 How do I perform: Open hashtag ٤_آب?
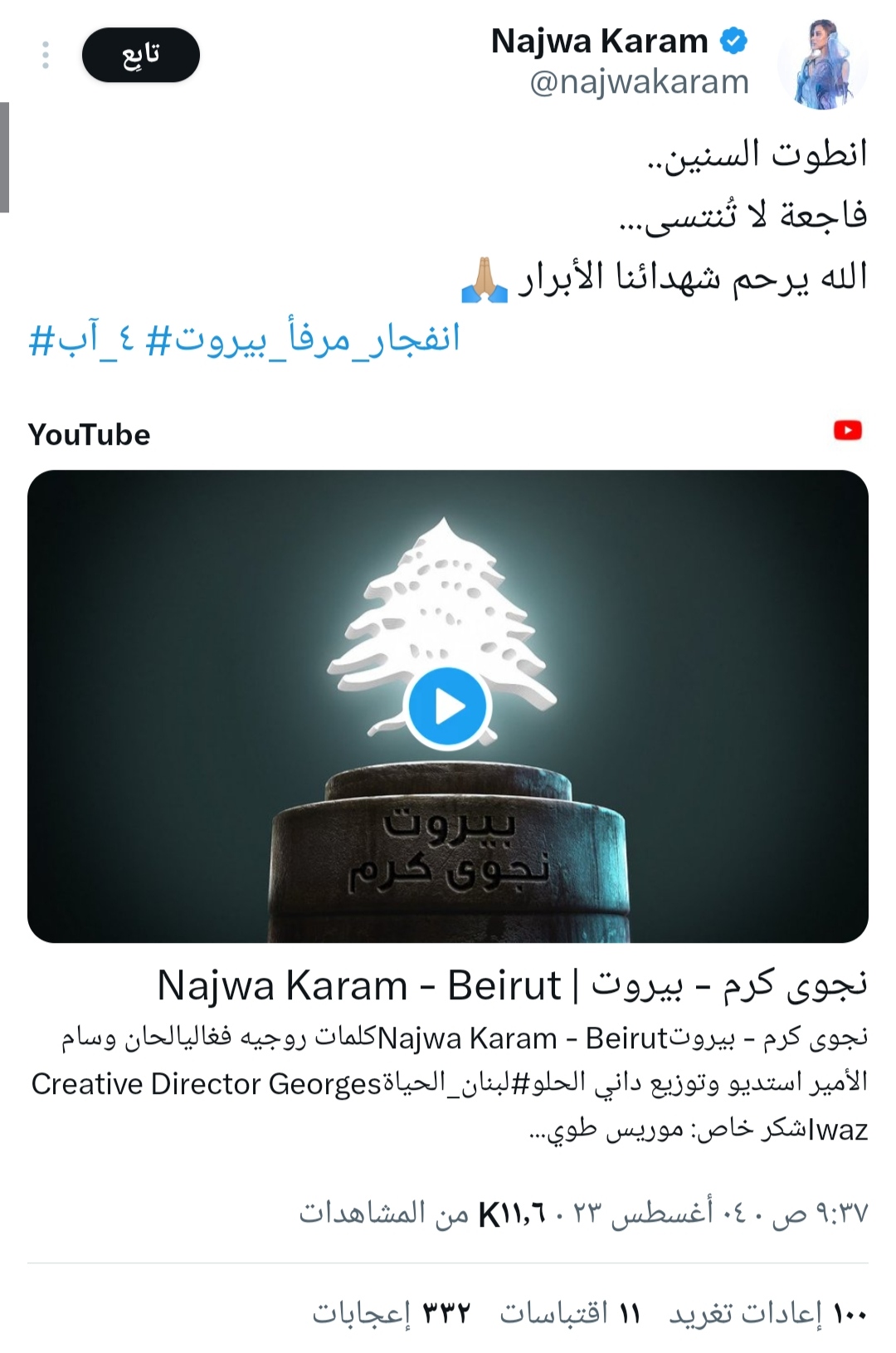click(81, 339)
